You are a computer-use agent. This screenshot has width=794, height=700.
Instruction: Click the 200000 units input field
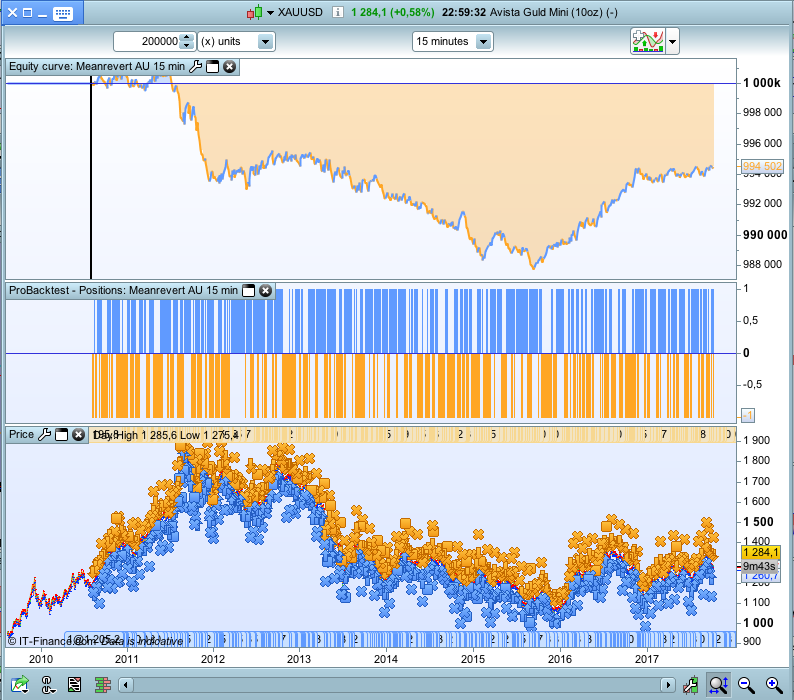(x=146, y=42)
